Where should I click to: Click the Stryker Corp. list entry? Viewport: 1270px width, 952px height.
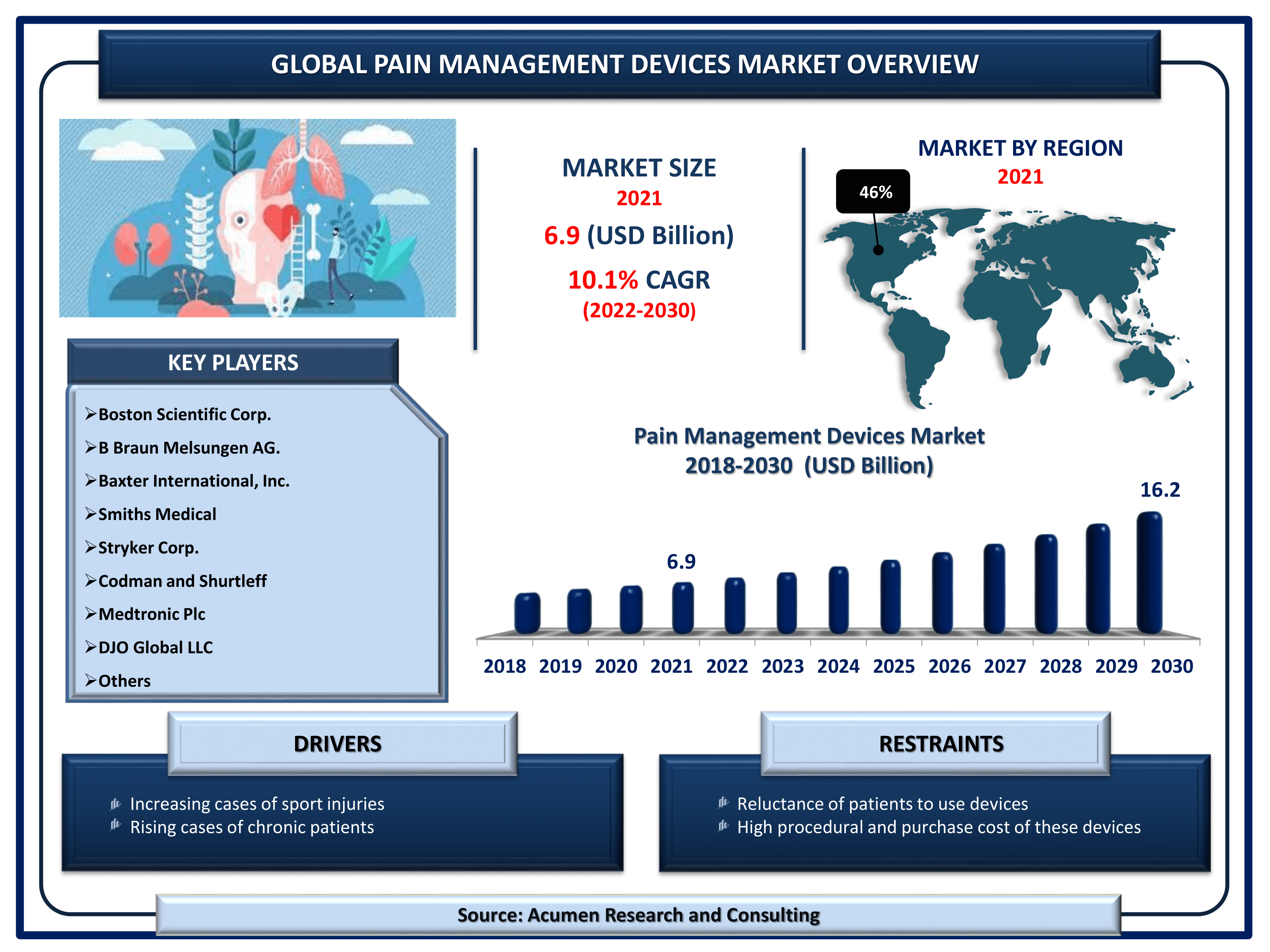[148, 548]
